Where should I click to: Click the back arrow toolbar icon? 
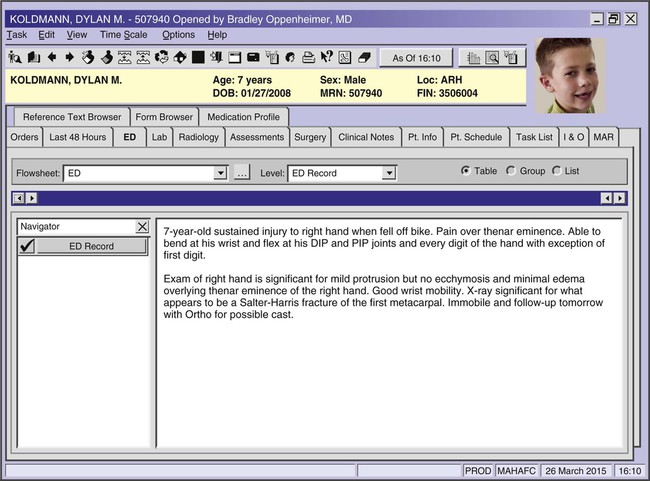click(x=51, y=57)
